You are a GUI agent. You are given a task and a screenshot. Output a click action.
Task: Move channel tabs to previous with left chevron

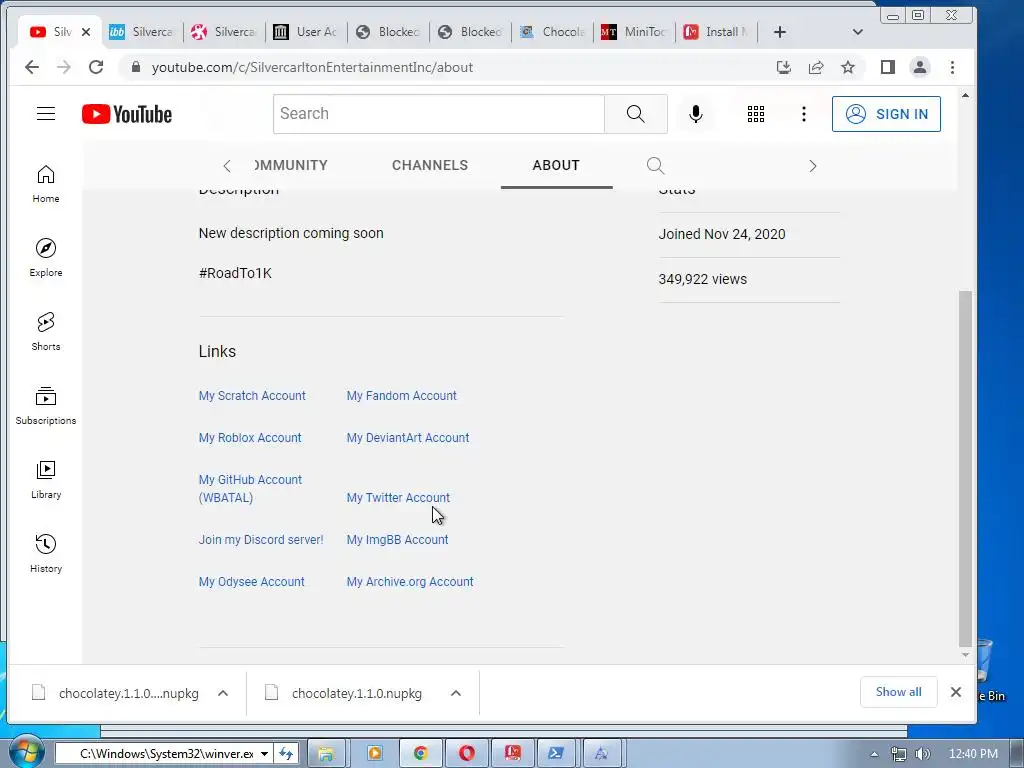pos(227,166)
